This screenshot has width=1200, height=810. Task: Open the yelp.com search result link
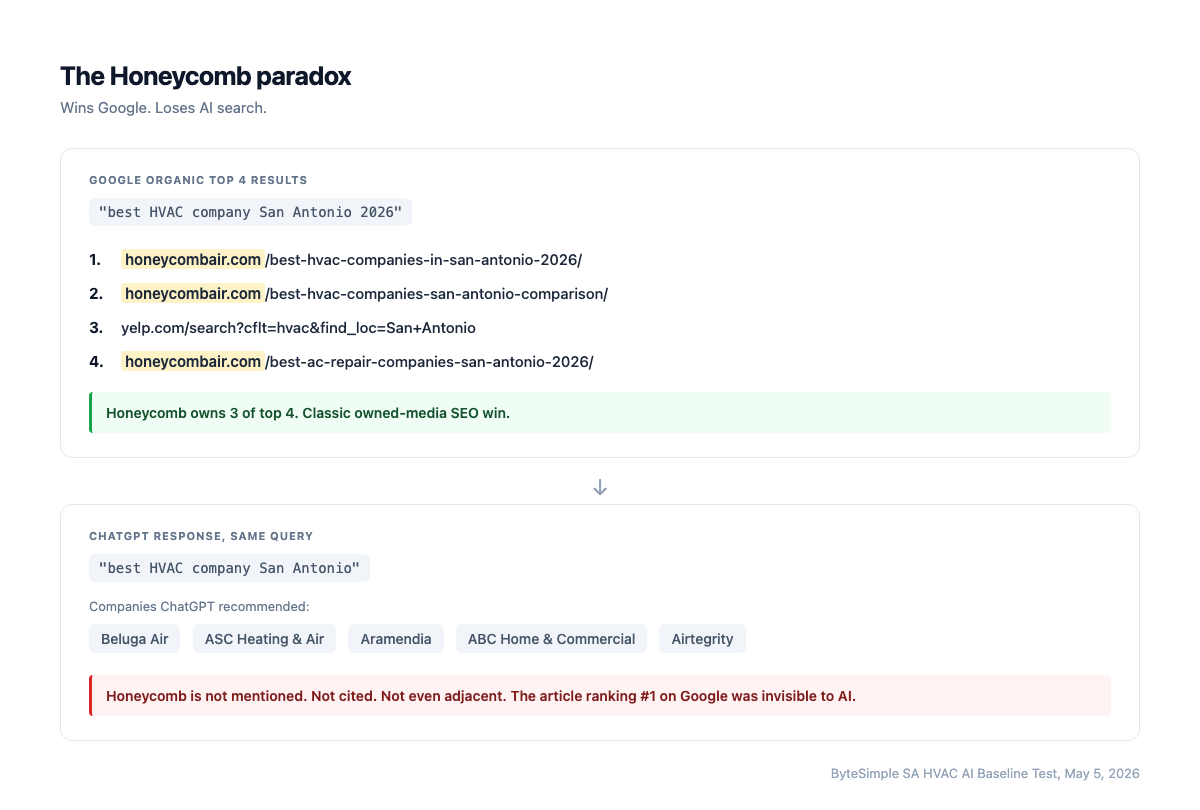(298, 328)
